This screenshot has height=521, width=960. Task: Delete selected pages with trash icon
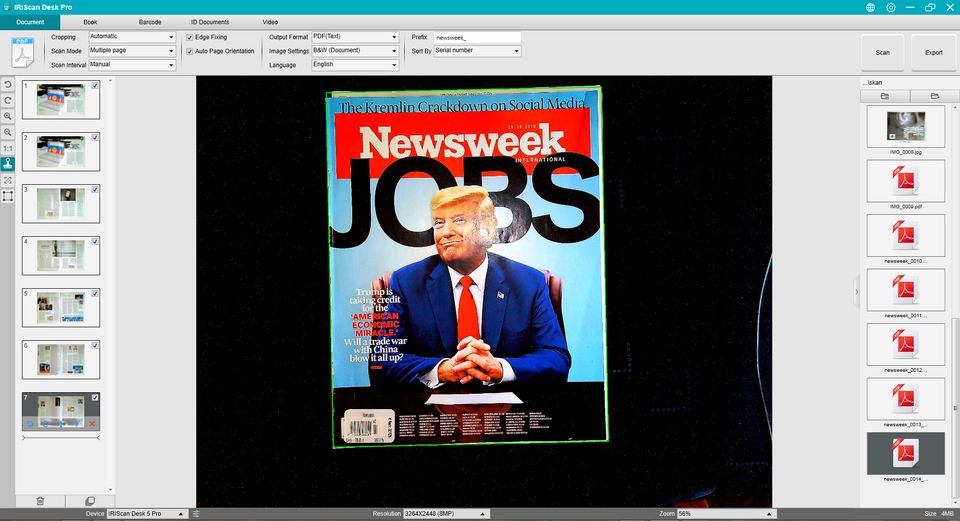[40, 501]
